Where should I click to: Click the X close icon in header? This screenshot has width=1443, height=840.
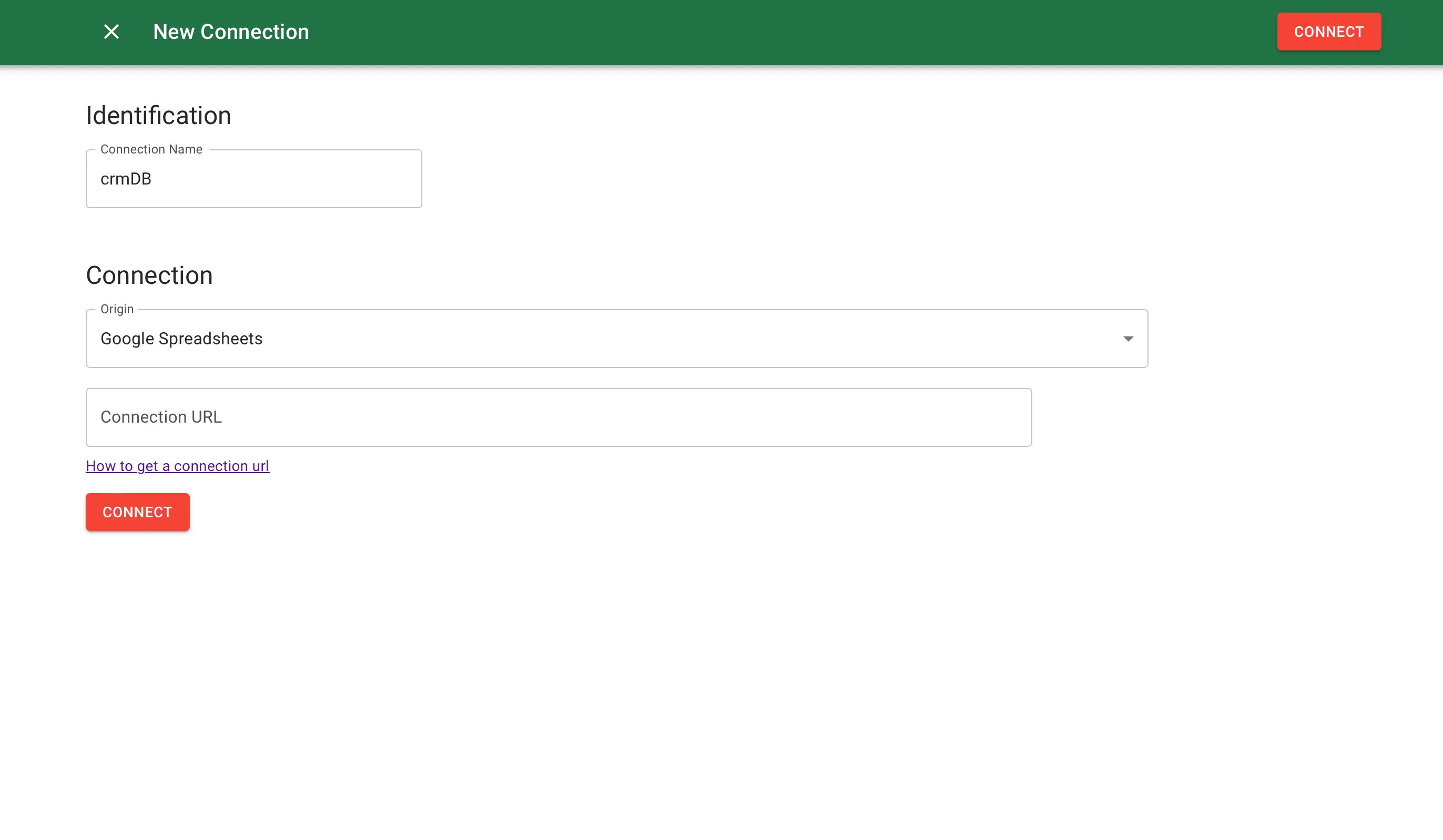pyautogui.click(x=111, y=31)
